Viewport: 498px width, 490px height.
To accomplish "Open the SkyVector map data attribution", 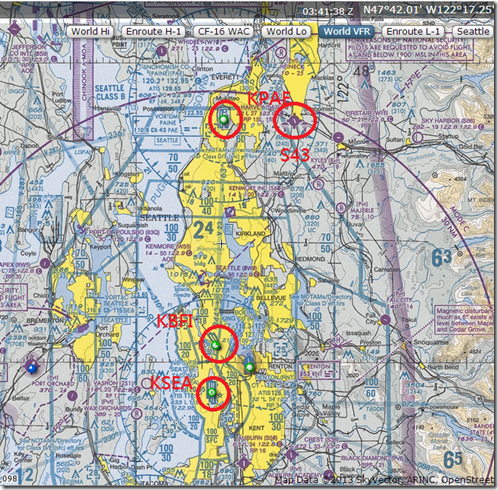I will (384, 480).
